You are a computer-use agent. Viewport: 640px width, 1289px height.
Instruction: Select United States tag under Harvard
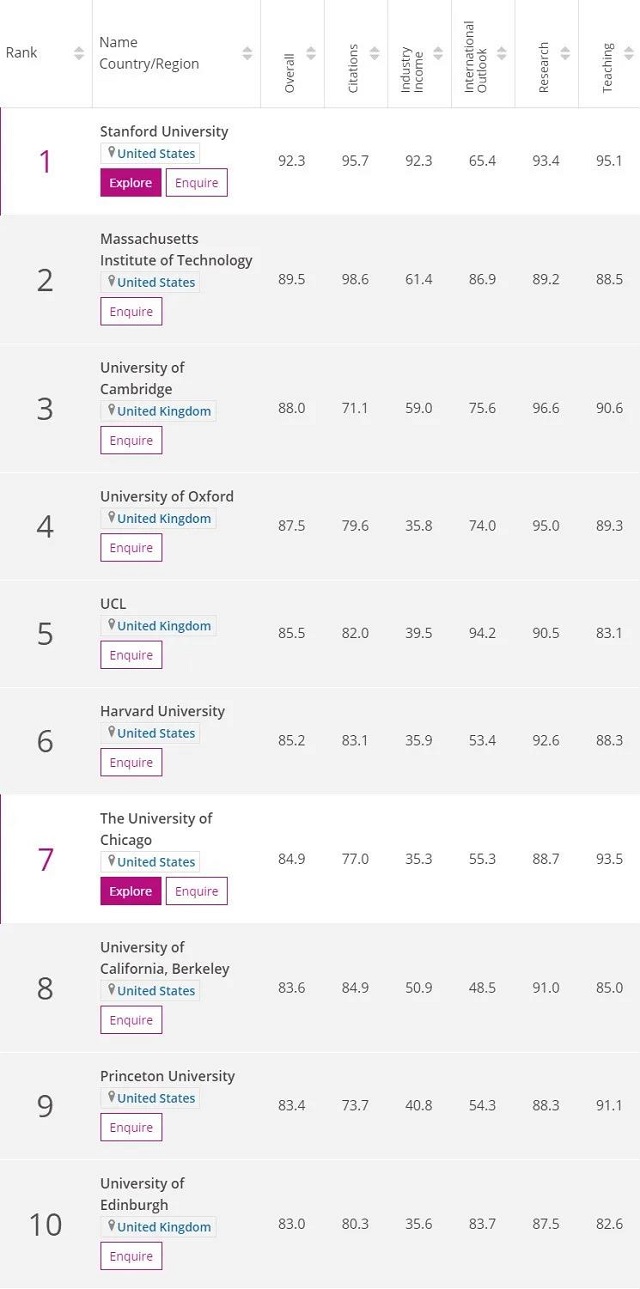coord(155,733)
